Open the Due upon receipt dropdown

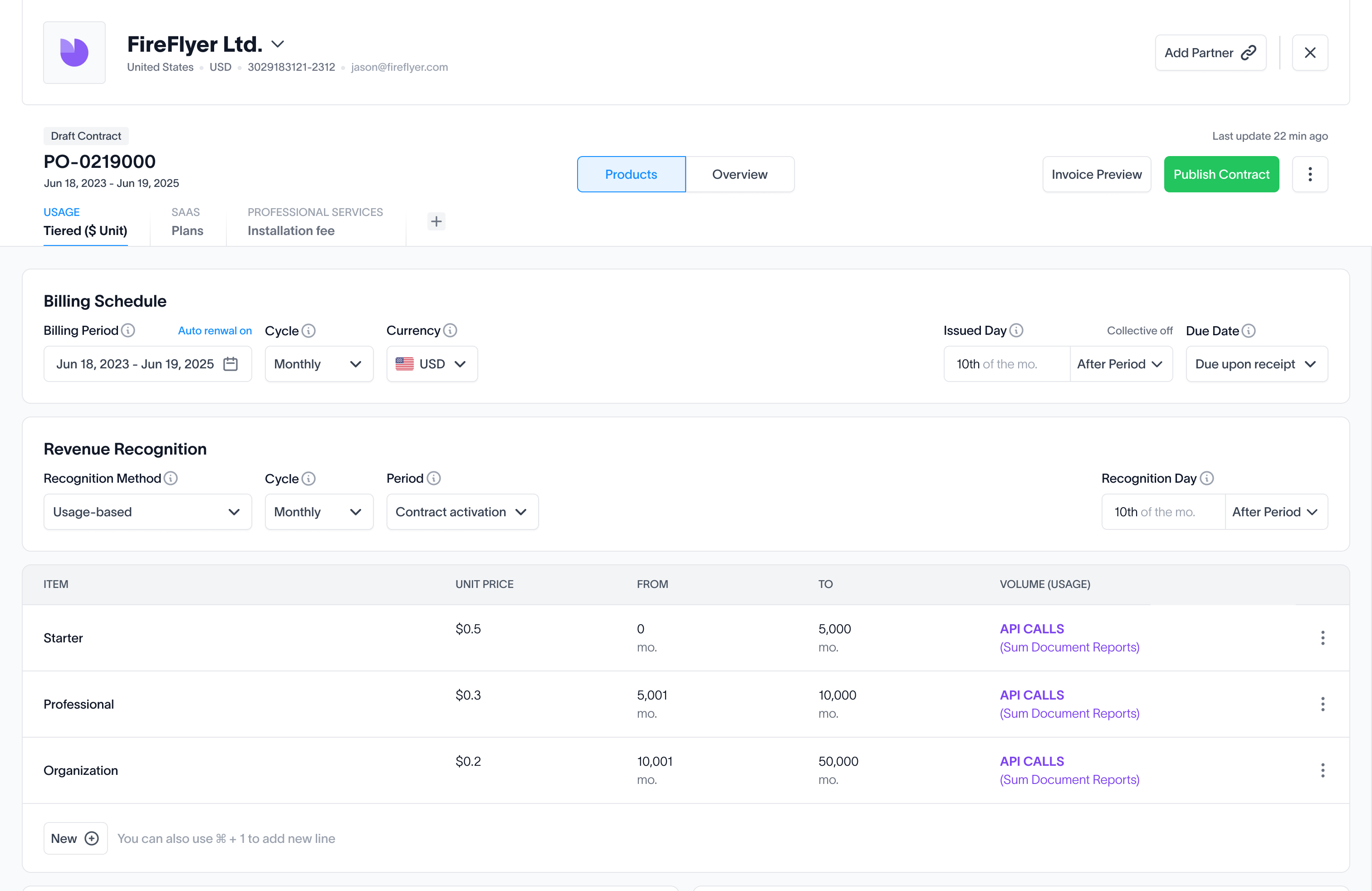pyautogui.click(x=1256, y=364)
